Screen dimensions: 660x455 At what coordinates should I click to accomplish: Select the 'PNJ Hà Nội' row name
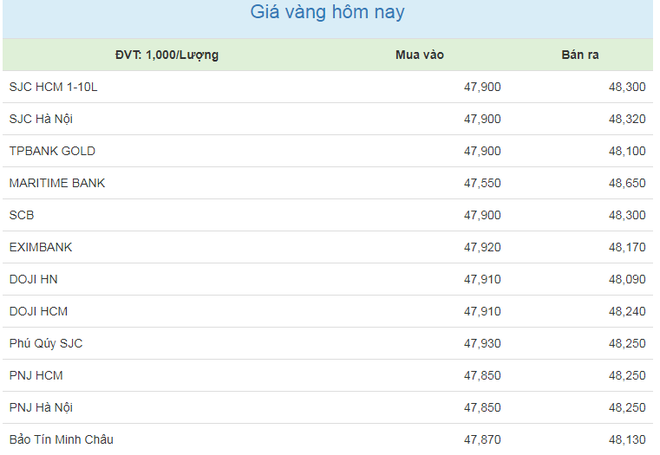(41, 407)
